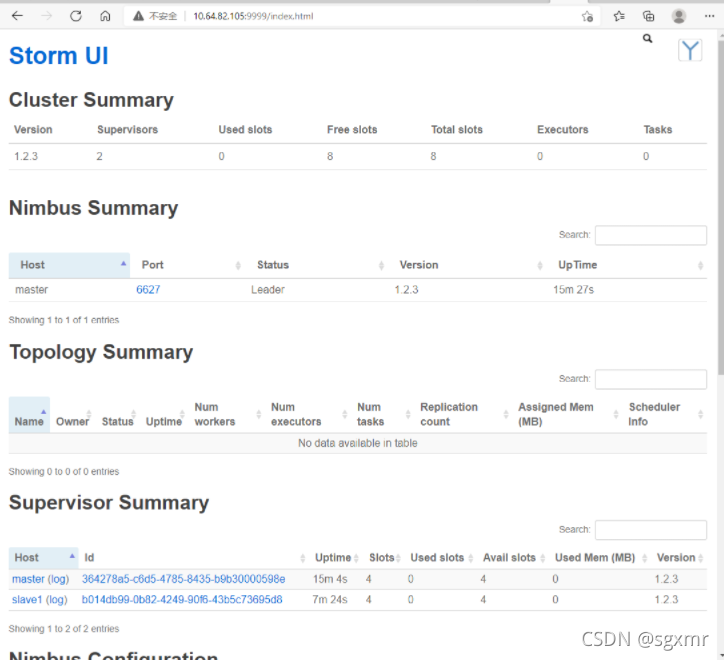This screenshot has height=660, width=724.
Task: Sort Nimbus table by Port column
Action: [187, 265]
